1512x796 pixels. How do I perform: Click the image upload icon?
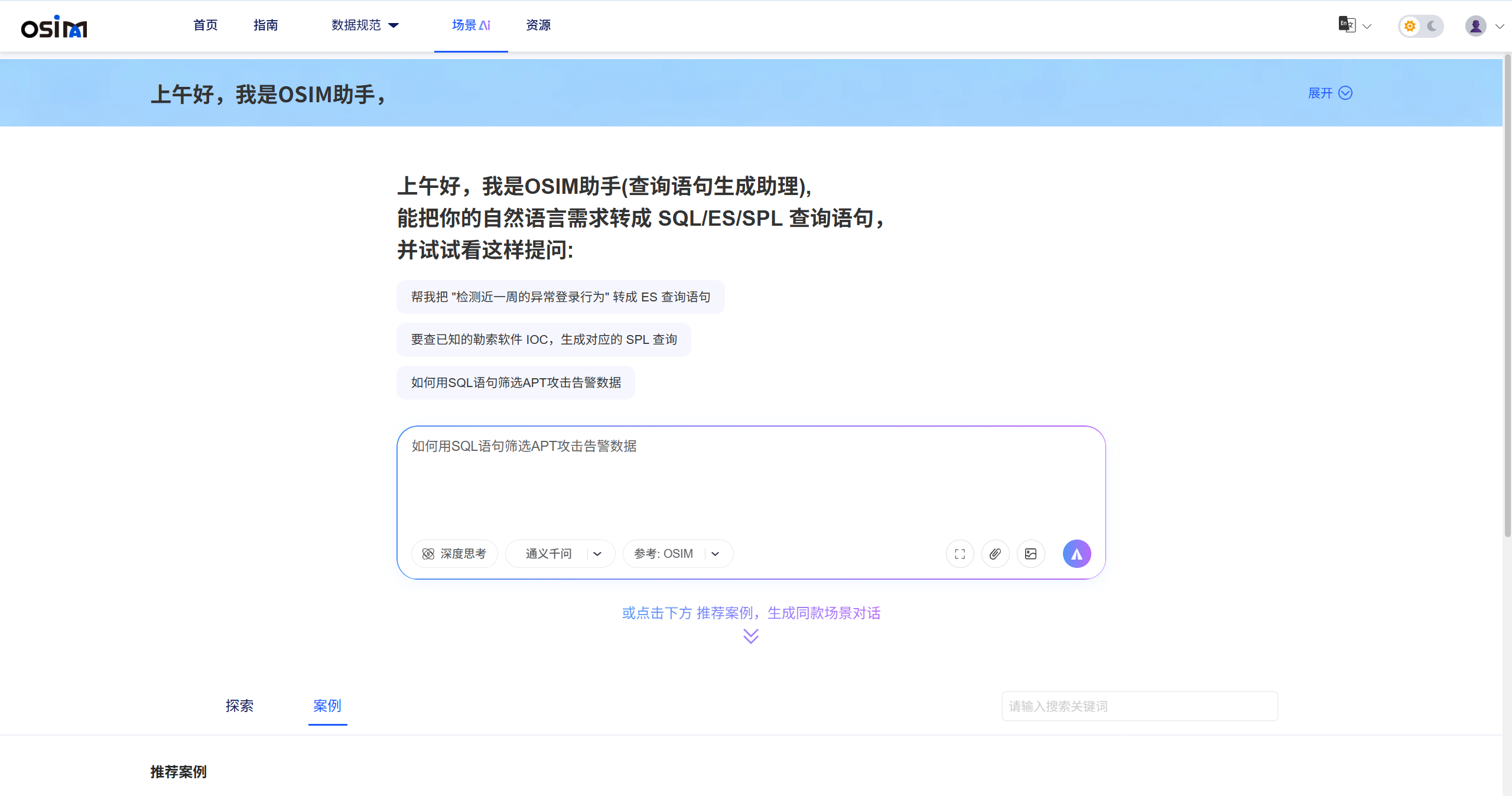click(x=1030, y=554)
